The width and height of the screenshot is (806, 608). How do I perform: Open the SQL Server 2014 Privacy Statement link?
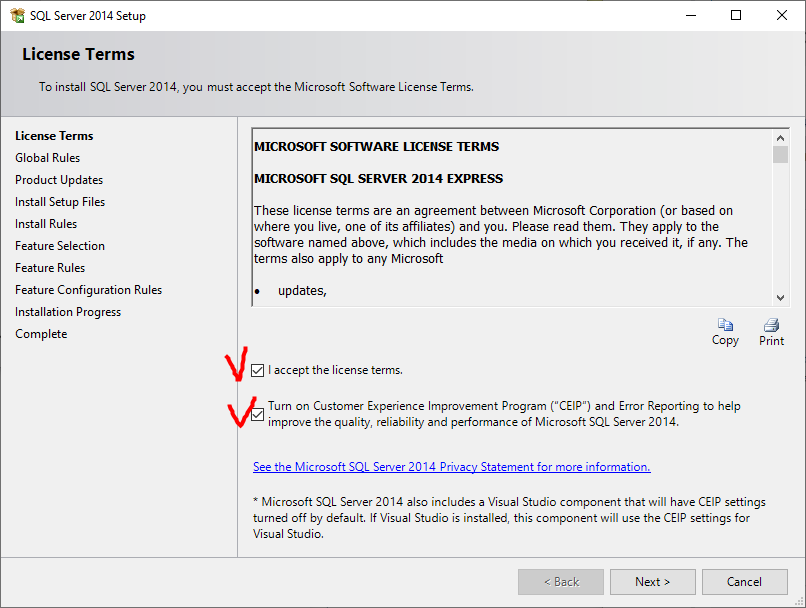[x=451, y=467]
